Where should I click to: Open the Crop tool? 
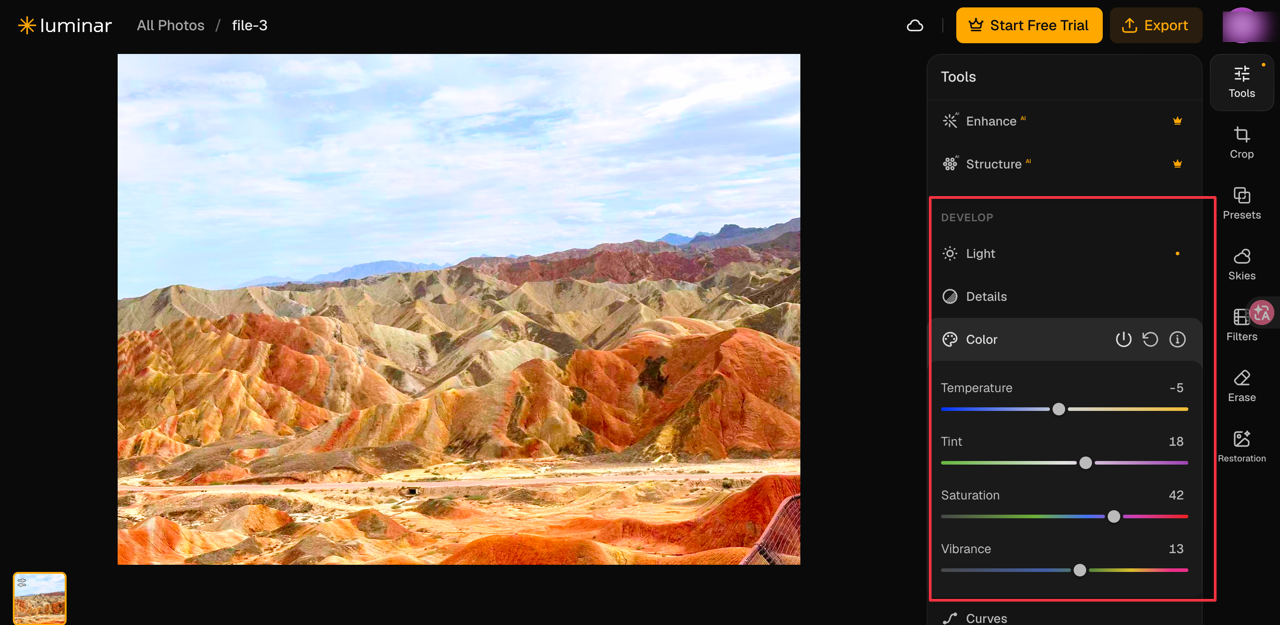(x=1242, y=143)
